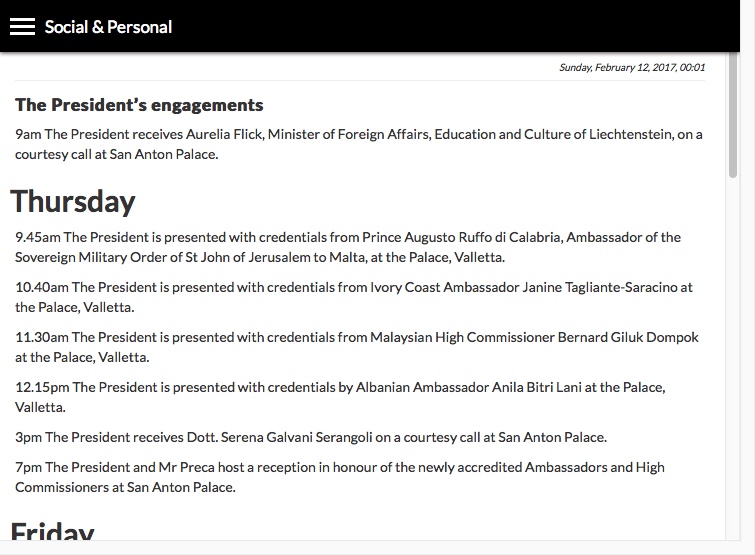Click the vertical scrollbar thumb

click(x=733, y=115)
